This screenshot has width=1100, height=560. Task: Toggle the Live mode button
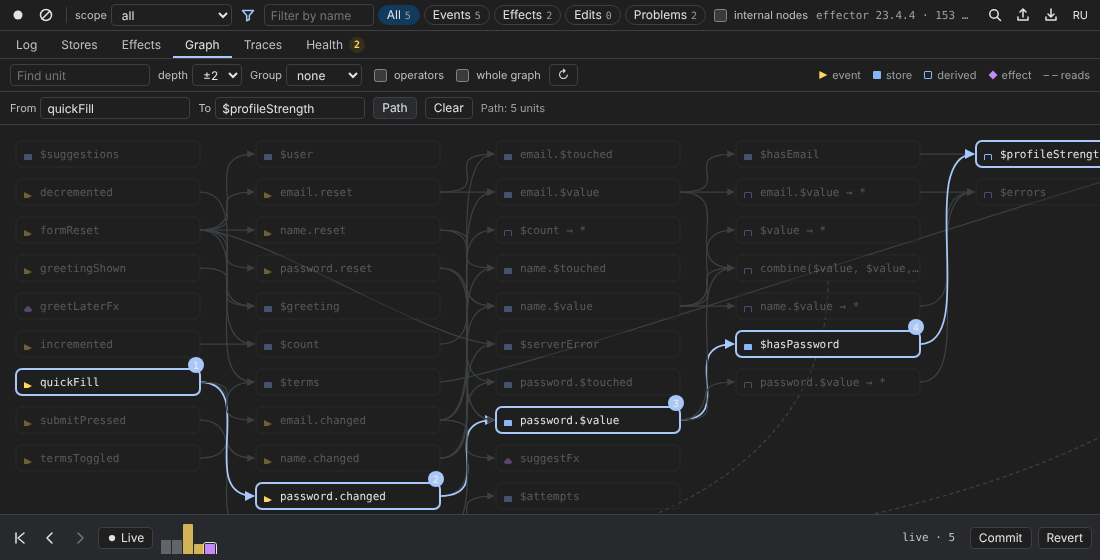[x=126, y=538]
